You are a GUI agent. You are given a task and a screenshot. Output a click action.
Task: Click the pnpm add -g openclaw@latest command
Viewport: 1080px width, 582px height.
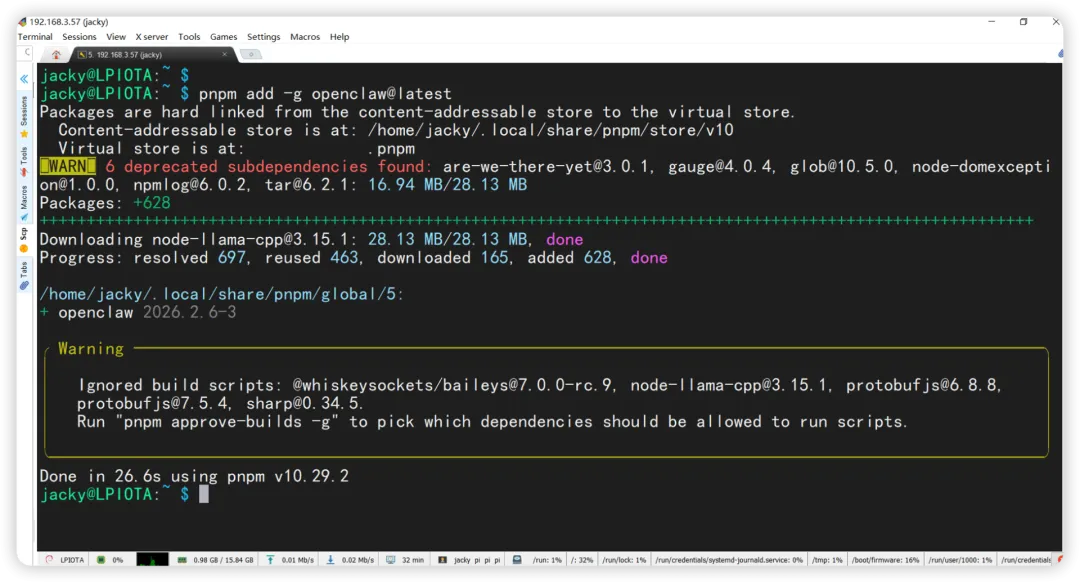click(x=325, y=94)
